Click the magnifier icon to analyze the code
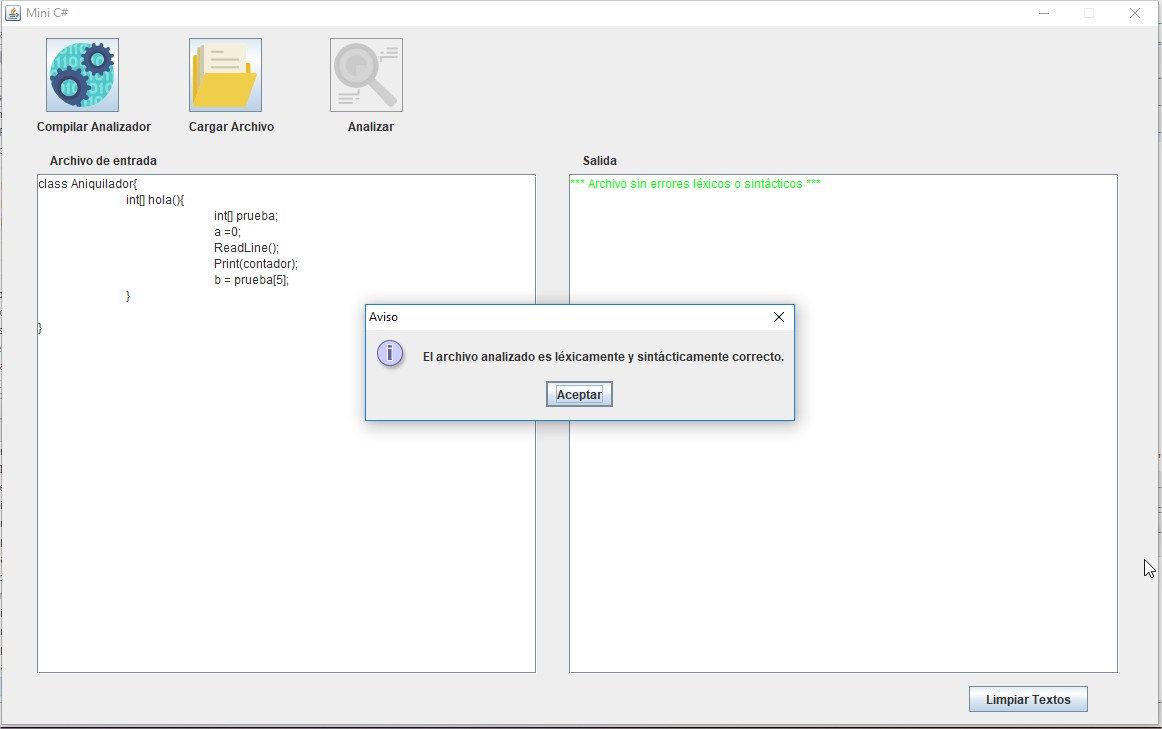 365,74
